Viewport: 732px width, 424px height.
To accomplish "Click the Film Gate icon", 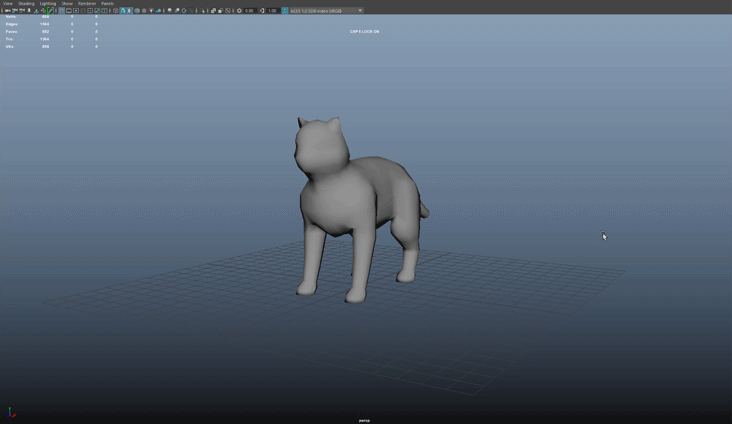I will coord(69,11).
